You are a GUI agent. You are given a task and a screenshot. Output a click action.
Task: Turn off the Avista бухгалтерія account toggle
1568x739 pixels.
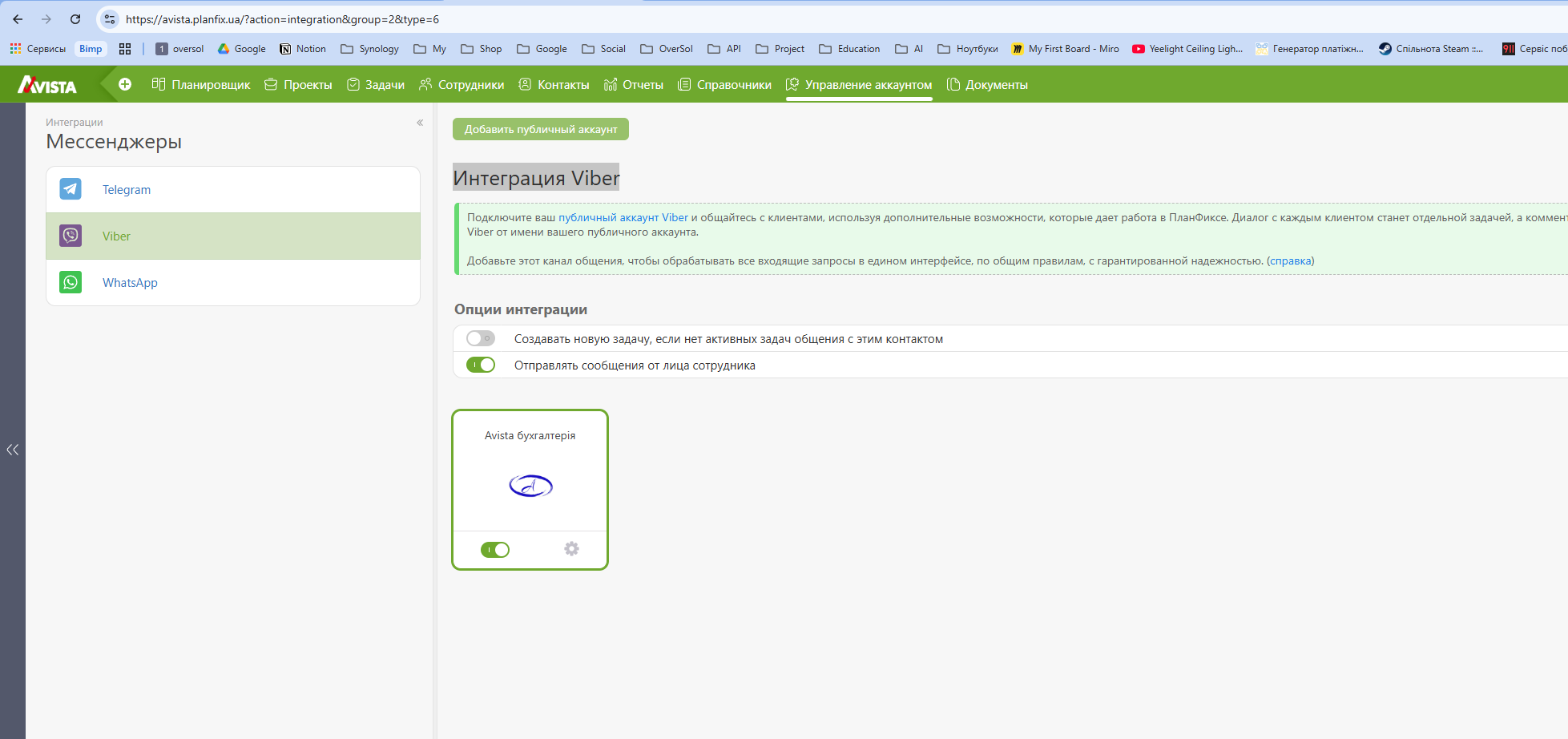[x=495, y=550]
